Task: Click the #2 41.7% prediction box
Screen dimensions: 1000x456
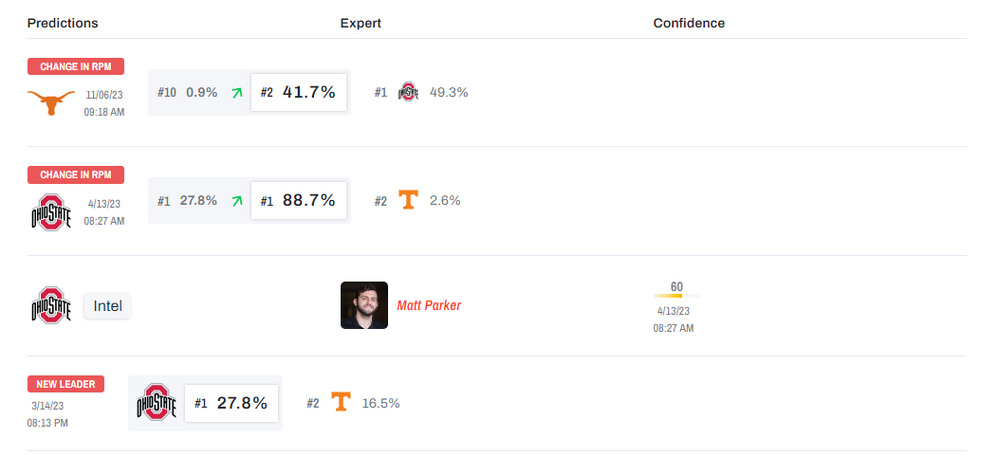Action: click(299, 92)
